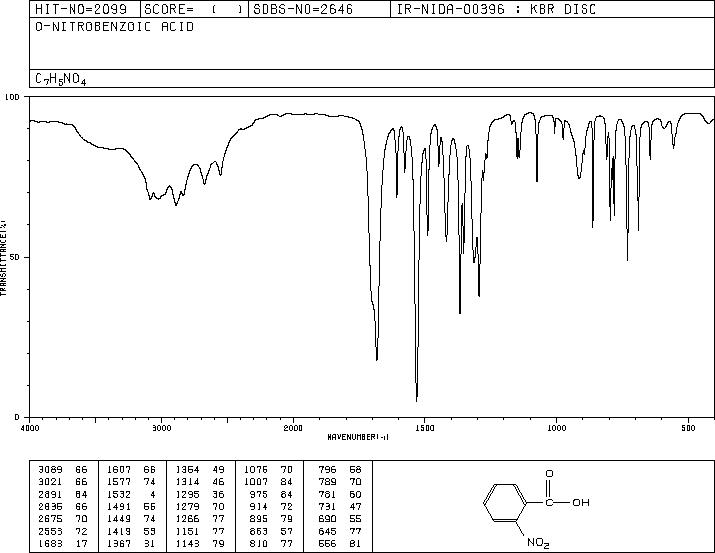Viewport: 715px width, 553px height.
Task: Select peak value 731 in the table
Action: [327, 506]
